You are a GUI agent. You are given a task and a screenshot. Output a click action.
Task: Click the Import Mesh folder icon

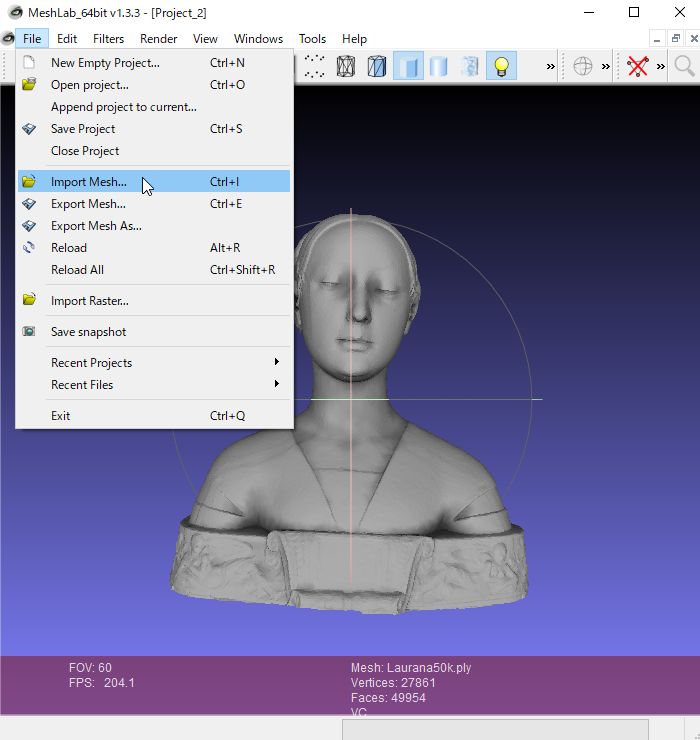29,181
